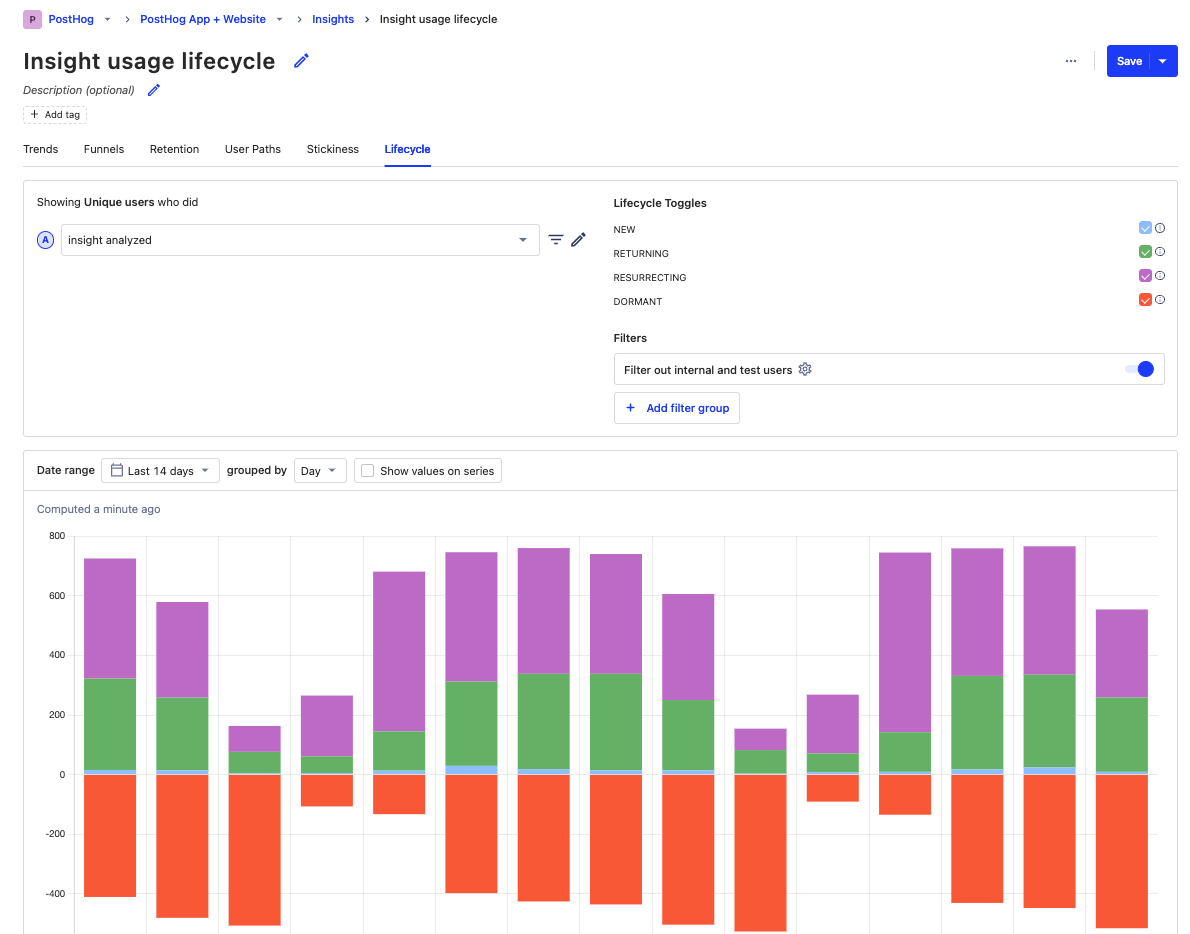Click the pencil icon beside the insight title

coord(301,61)
